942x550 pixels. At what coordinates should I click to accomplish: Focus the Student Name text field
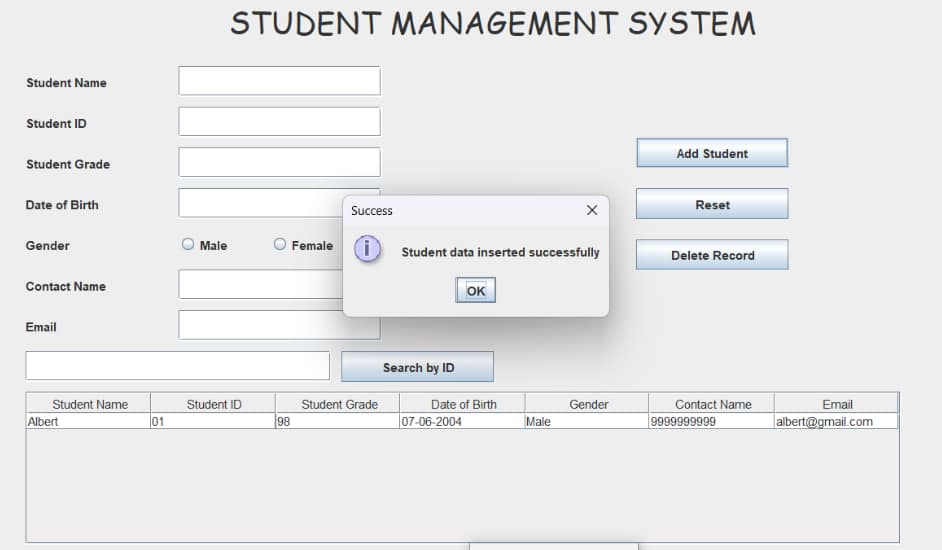tap(279, 81)
